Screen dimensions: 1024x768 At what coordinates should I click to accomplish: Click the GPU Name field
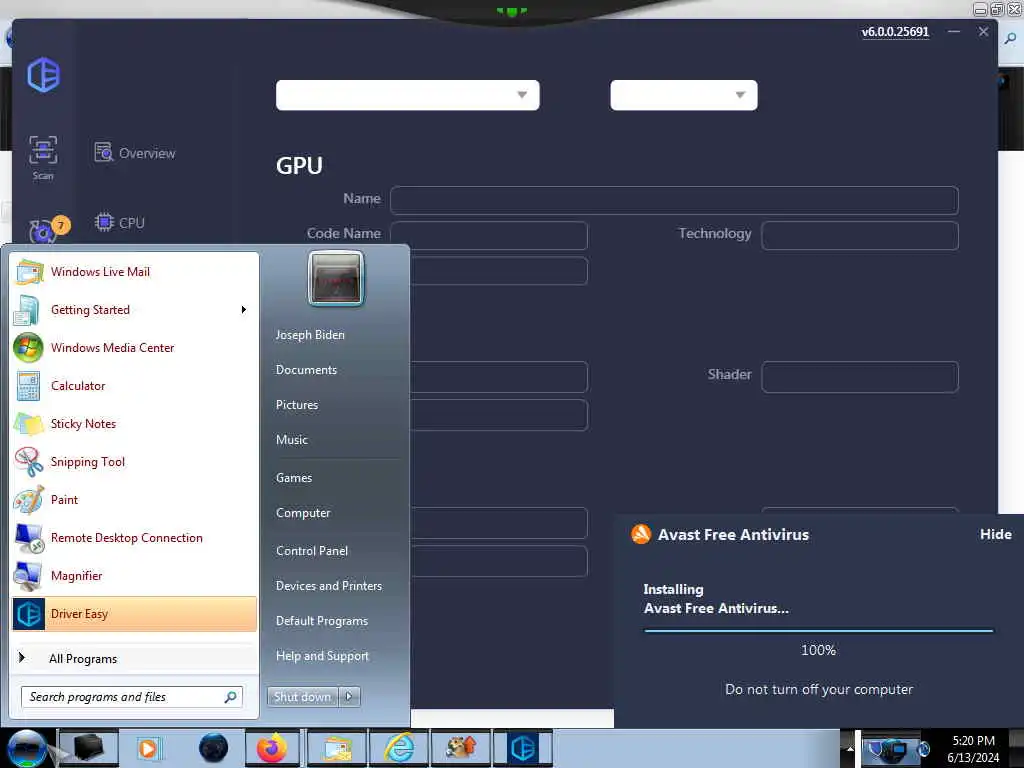(674, 200)
